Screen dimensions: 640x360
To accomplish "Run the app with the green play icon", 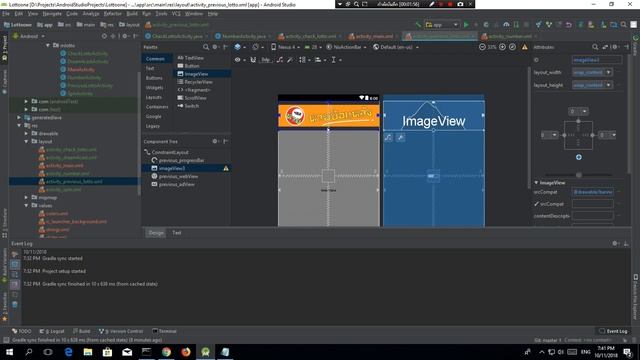I will pos(466,24).
